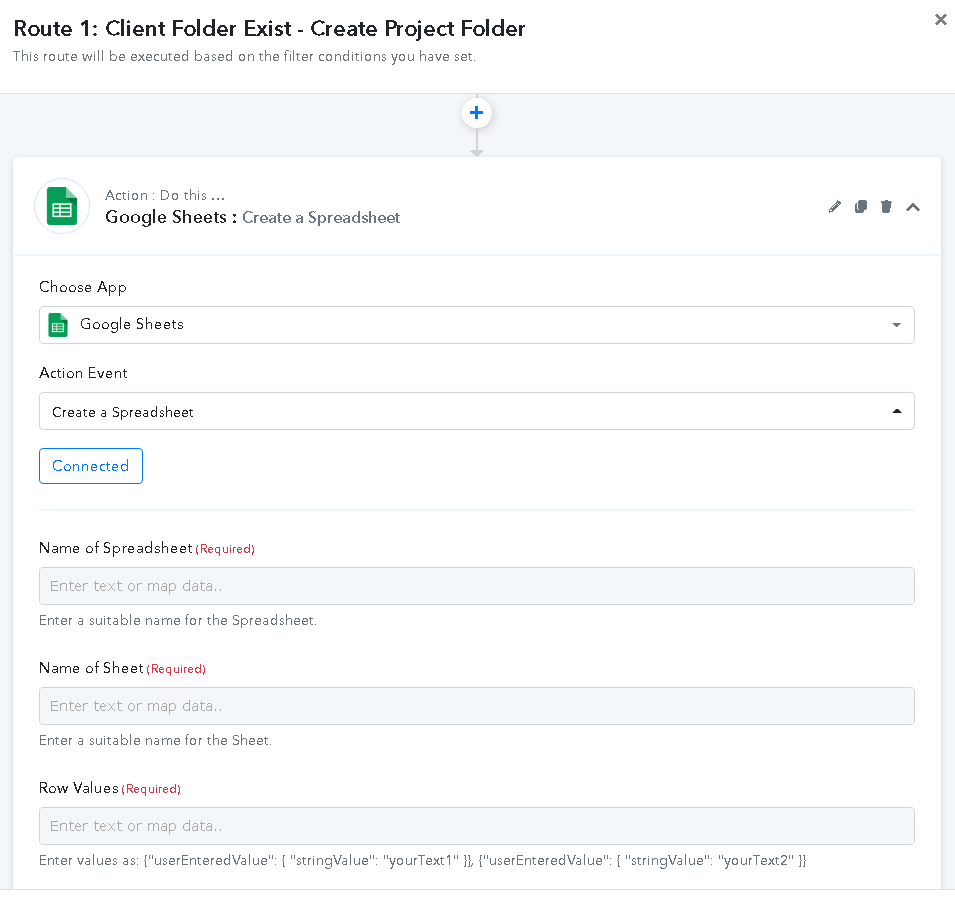Click the pencil edit icon for the action
Viewport: 955px width, 902px height.
tap(834, 206)
